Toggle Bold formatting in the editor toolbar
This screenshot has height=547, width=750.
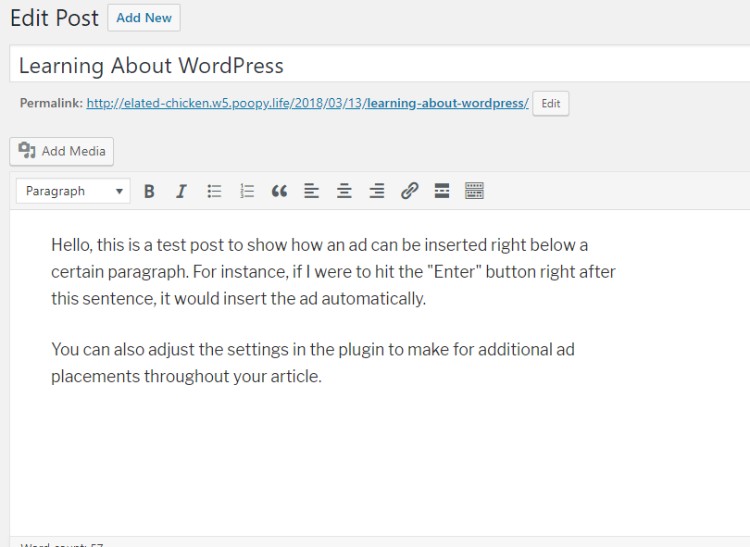(149, 191)
